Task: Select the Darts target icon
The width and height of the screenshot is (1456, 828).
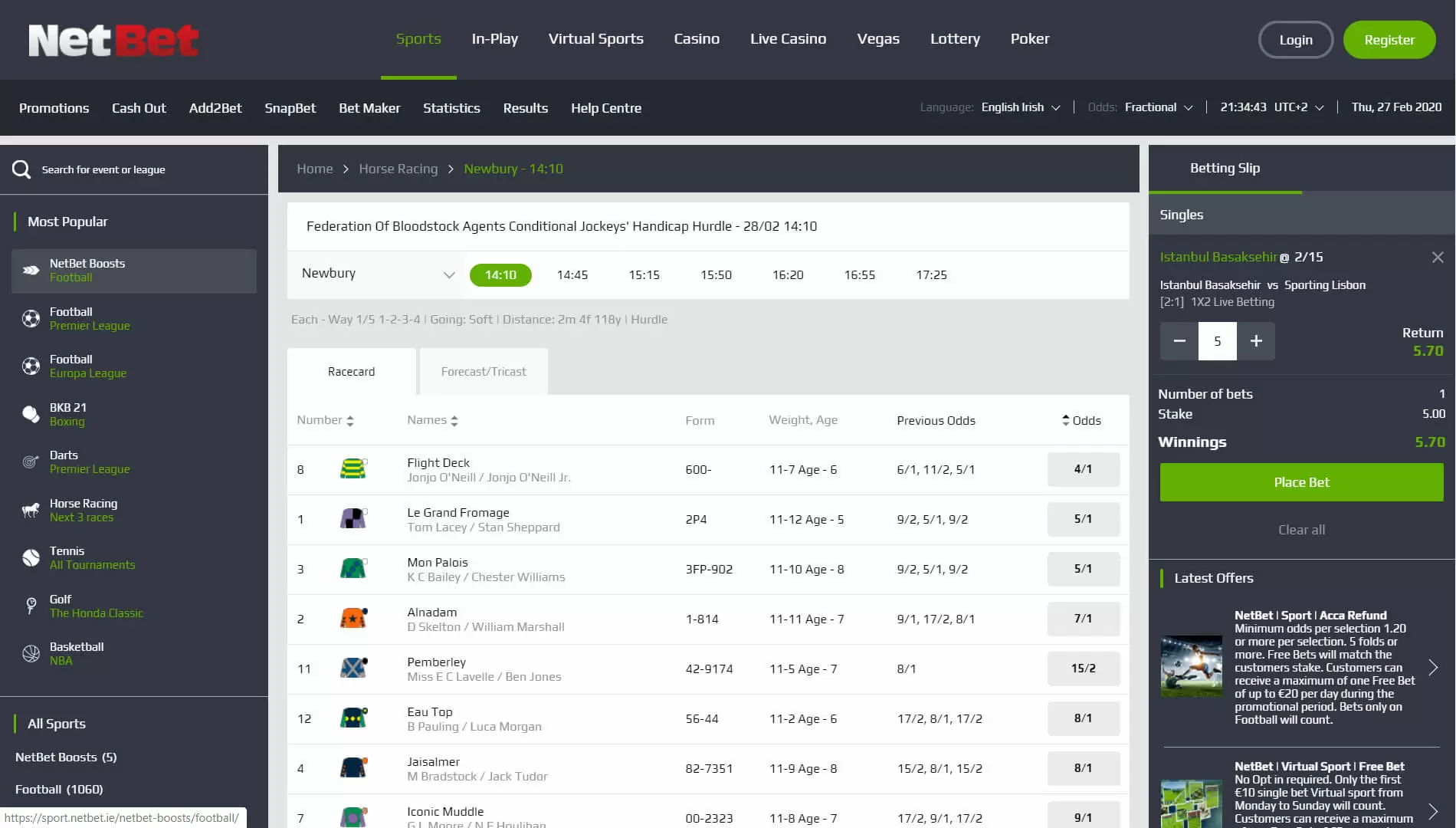Action: (31, 462)
